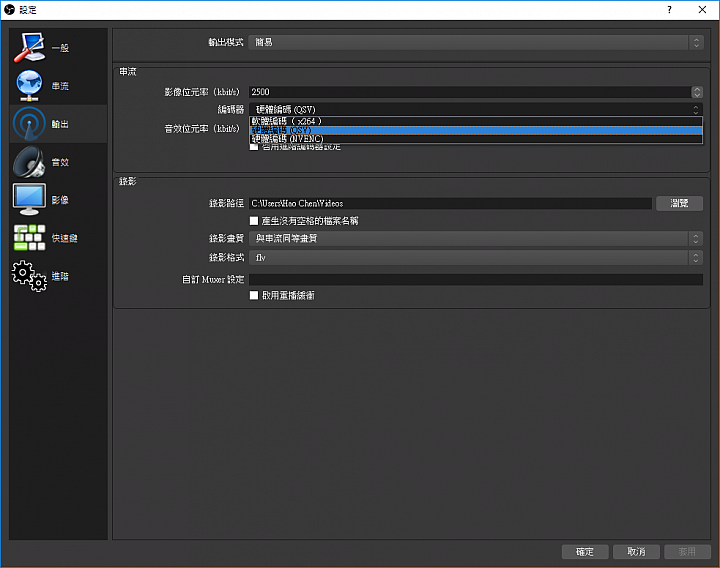Click the 確定 OK button
This screenshot has height=568, width=720.
coord(585,551)
